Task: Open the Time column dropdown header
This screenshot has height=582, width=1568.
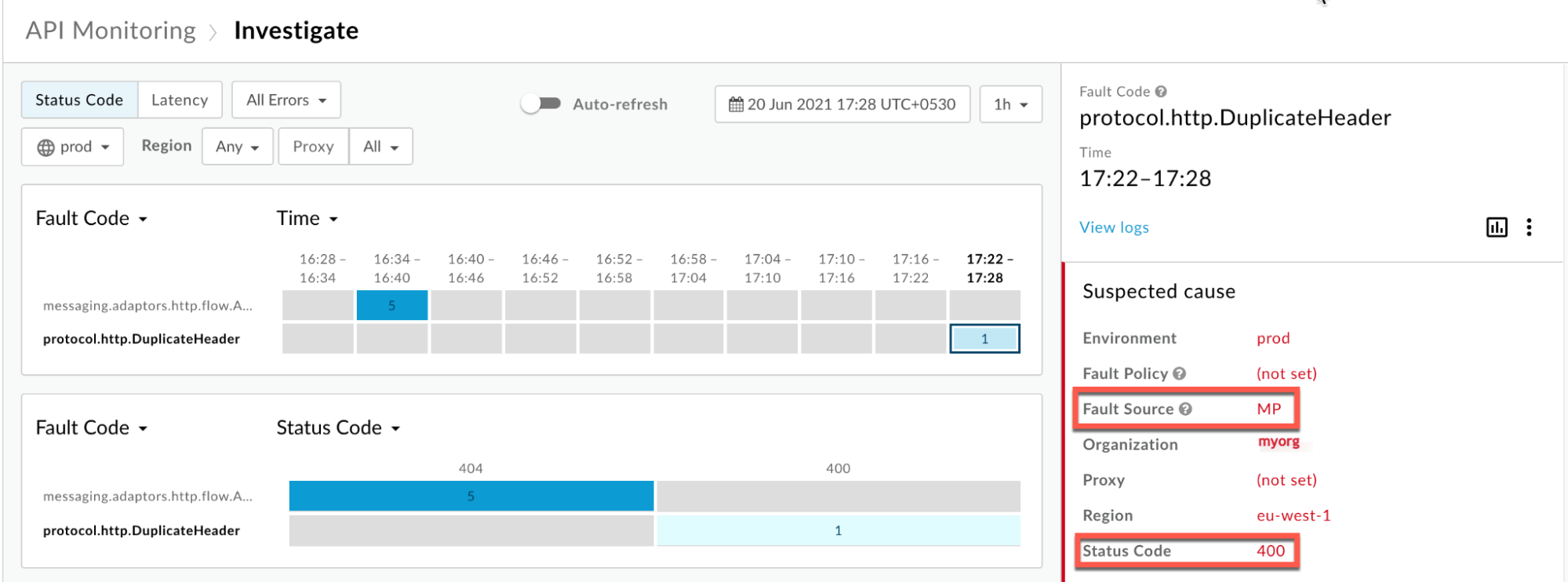Action: (x=307, y=219)
